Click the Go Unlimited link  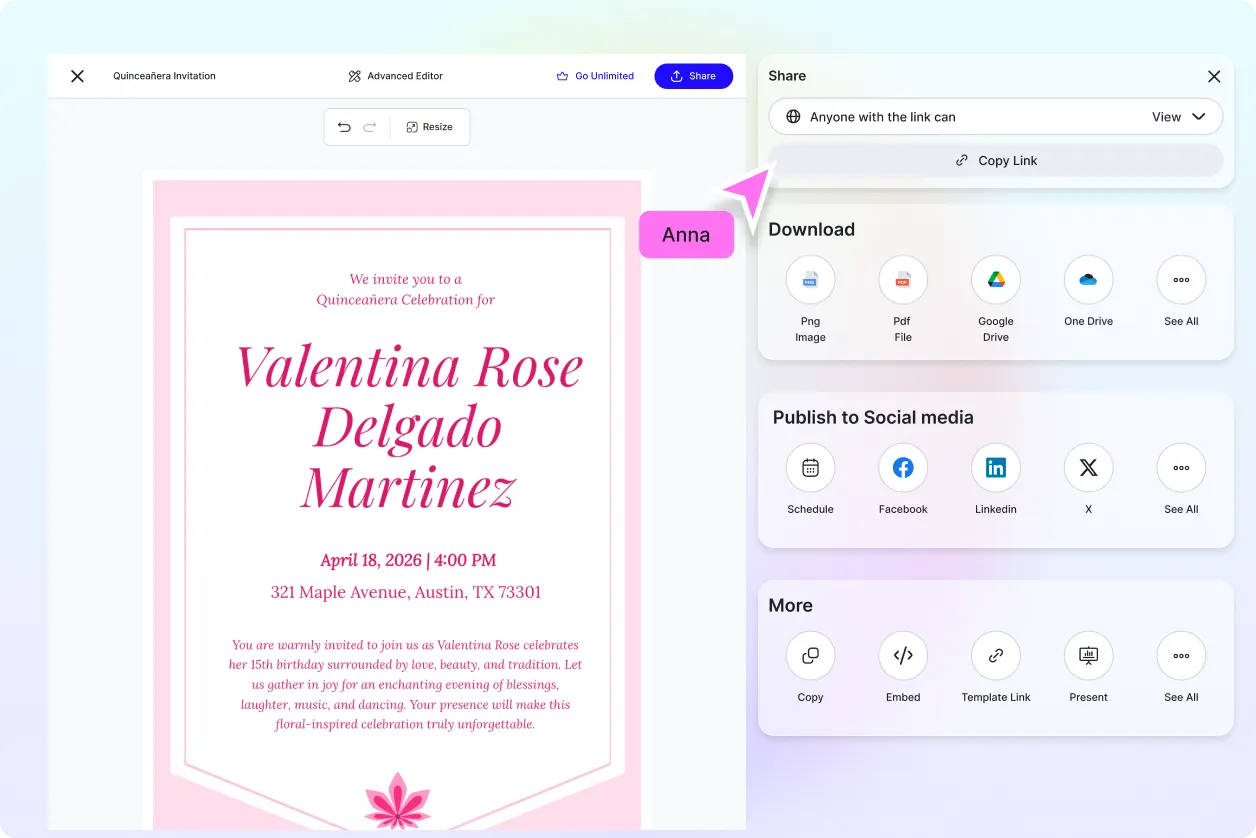[596, 75]
